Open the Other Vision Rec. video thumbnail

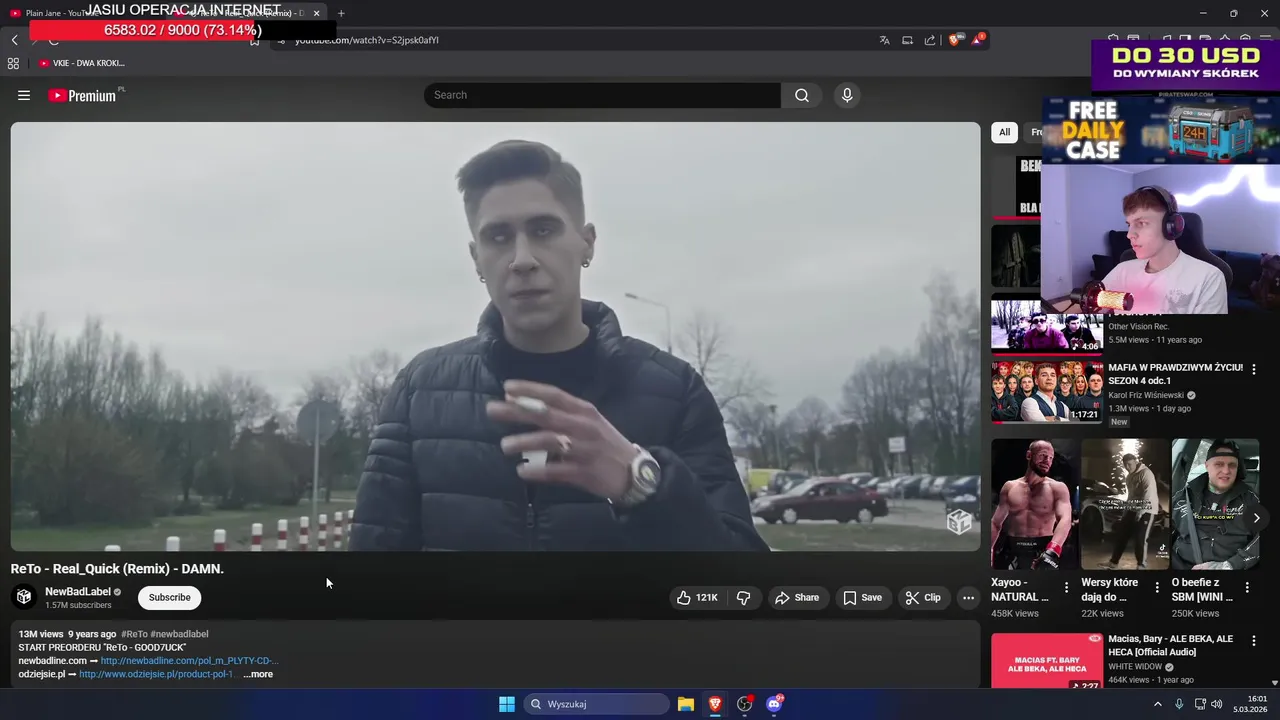pyautogui.click(x=1047, y=325)
